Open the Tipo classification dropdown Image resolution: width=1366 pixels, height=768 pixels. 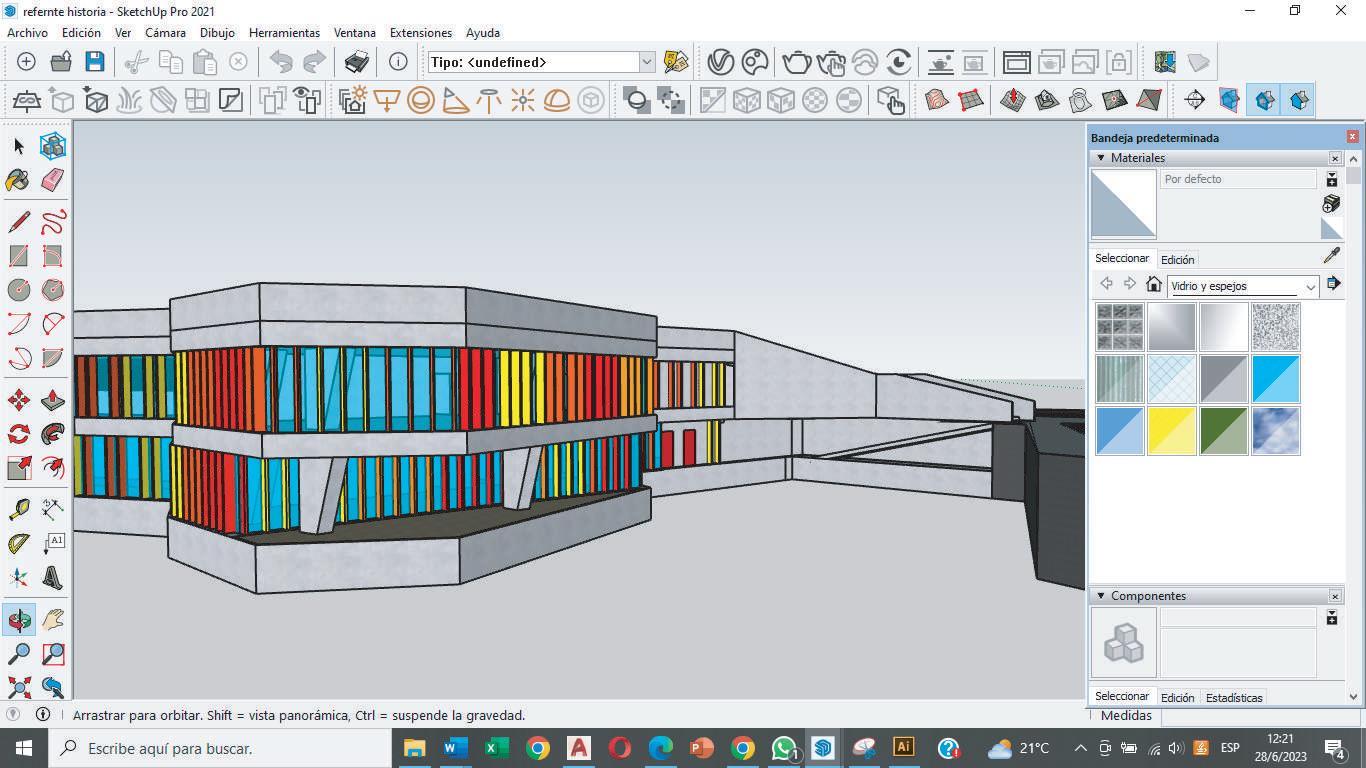tap(646, 62)
